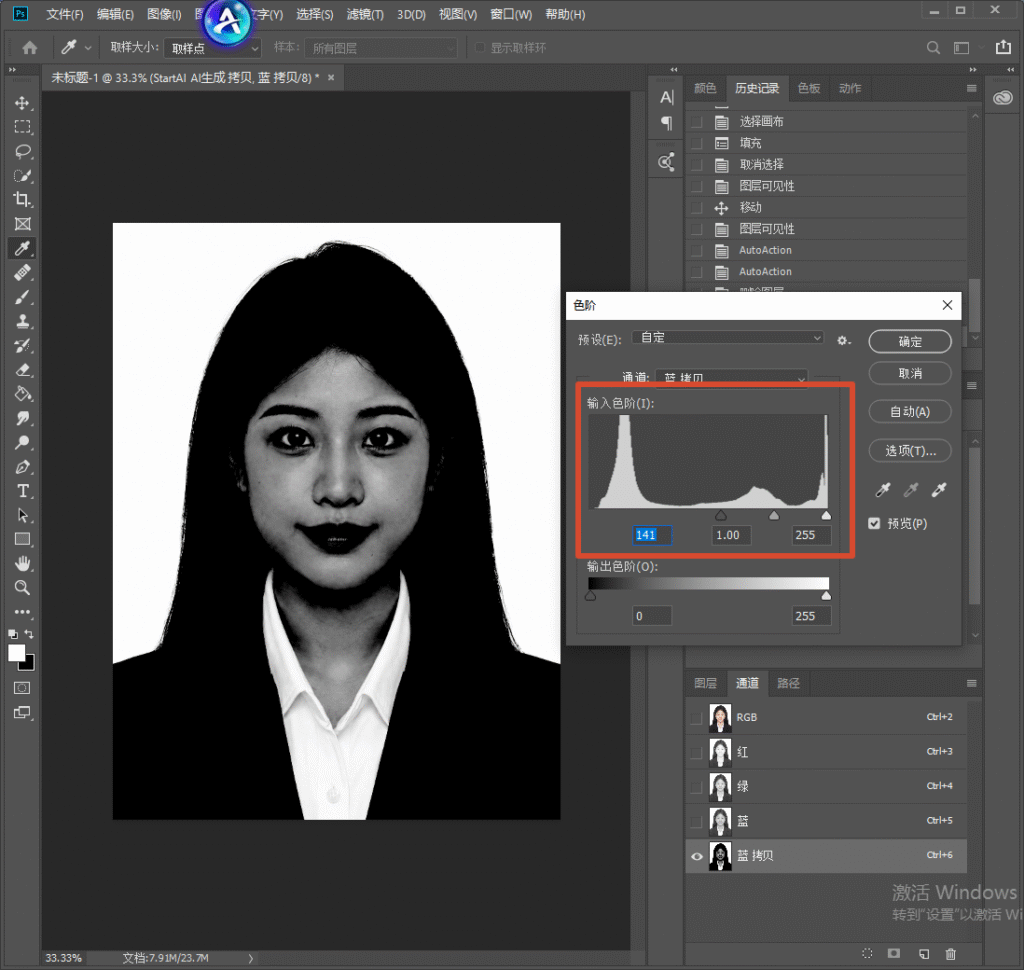Select the Rectangular Marquee tool
This screenshot has width=1024, height=970.
22,127
